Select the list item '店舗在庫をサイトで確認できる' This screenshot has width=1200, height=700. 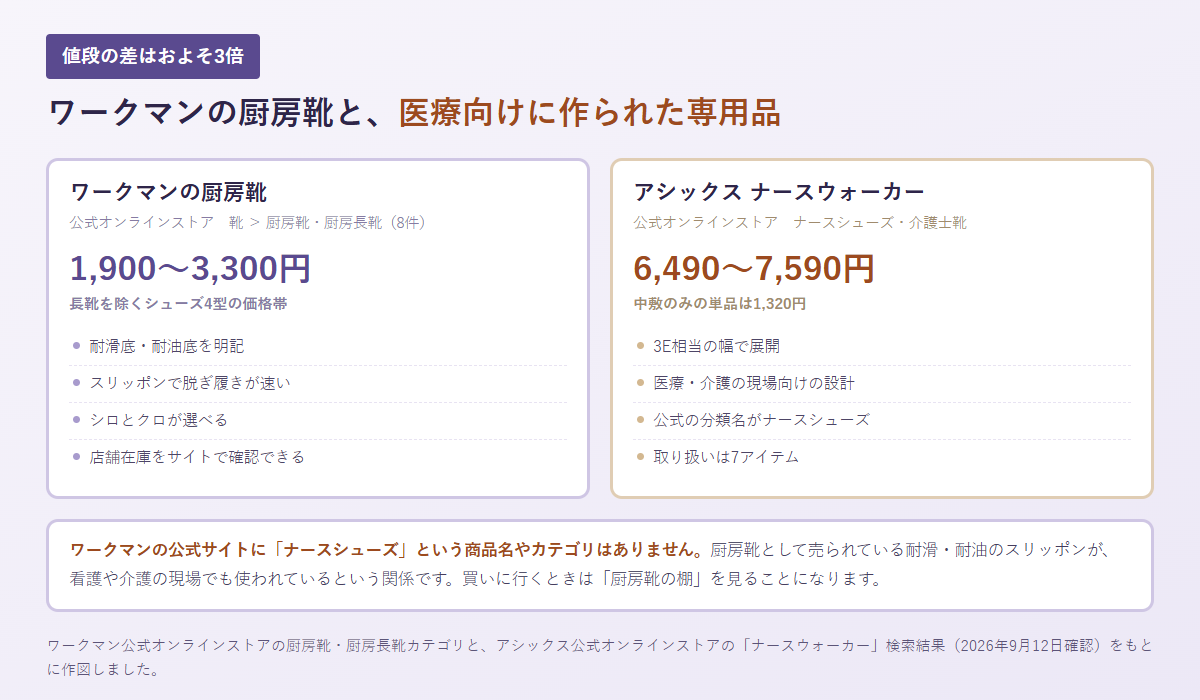pos(319,457)
